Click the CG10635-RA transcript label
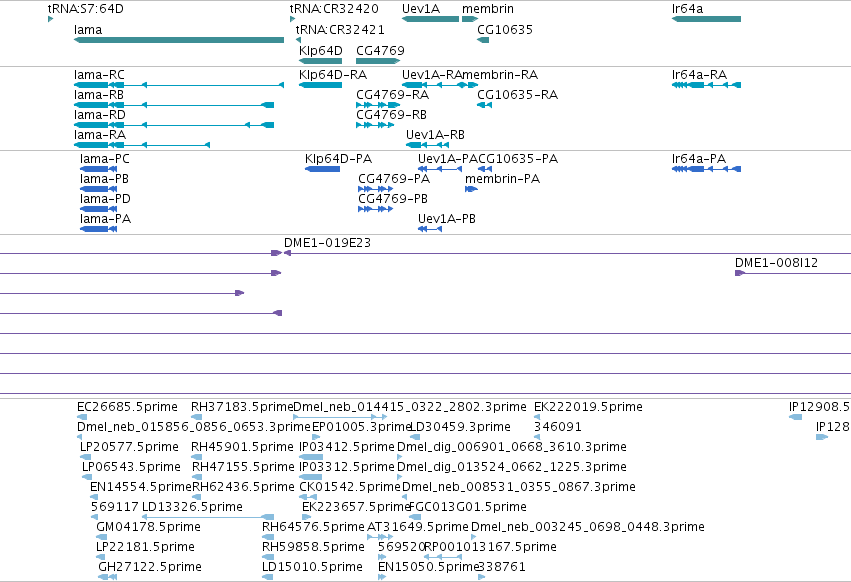This screenshot has width=851, height=582. [517, 95]
